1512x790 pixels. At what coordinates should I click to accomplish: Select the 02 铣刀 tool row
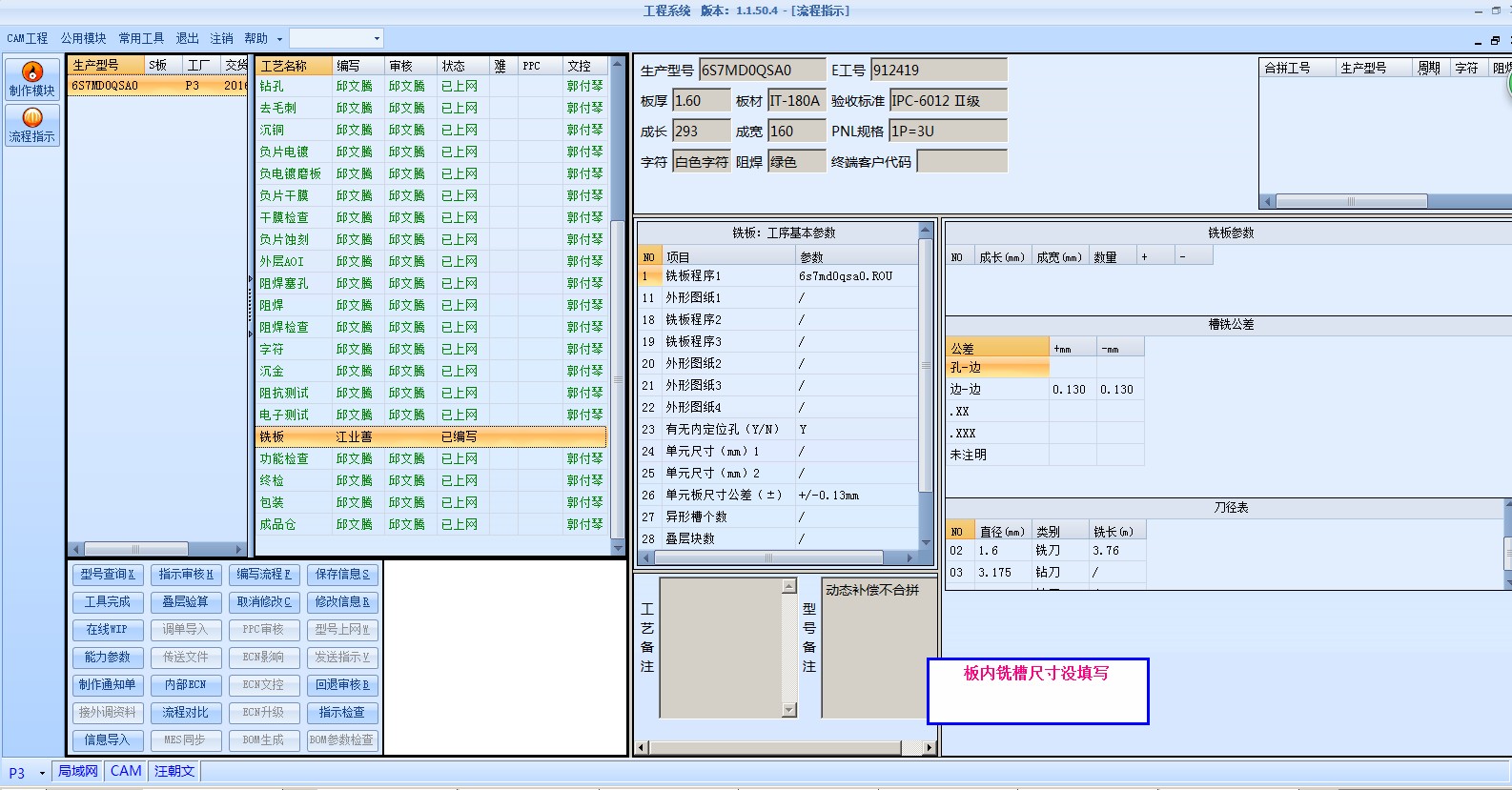1046,551
